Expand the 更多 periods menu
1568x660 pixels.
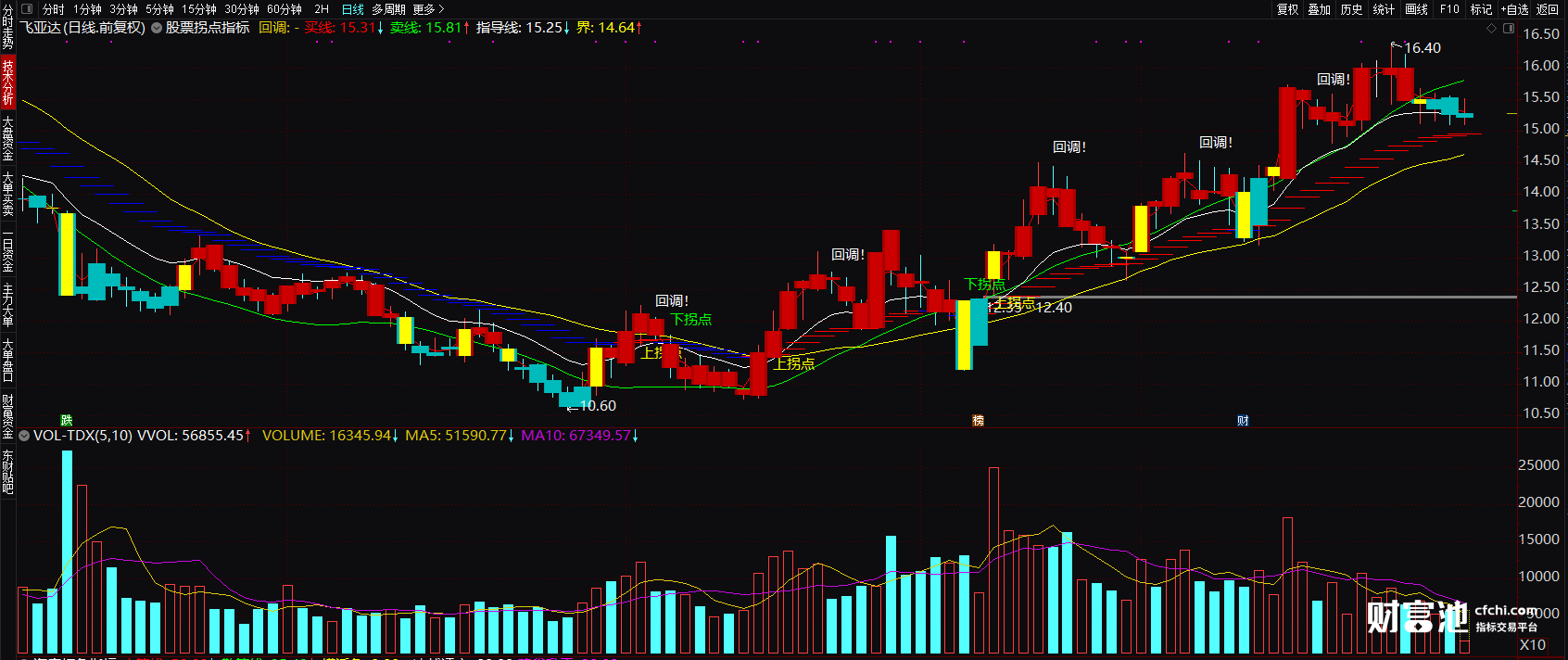coord(428,9)
